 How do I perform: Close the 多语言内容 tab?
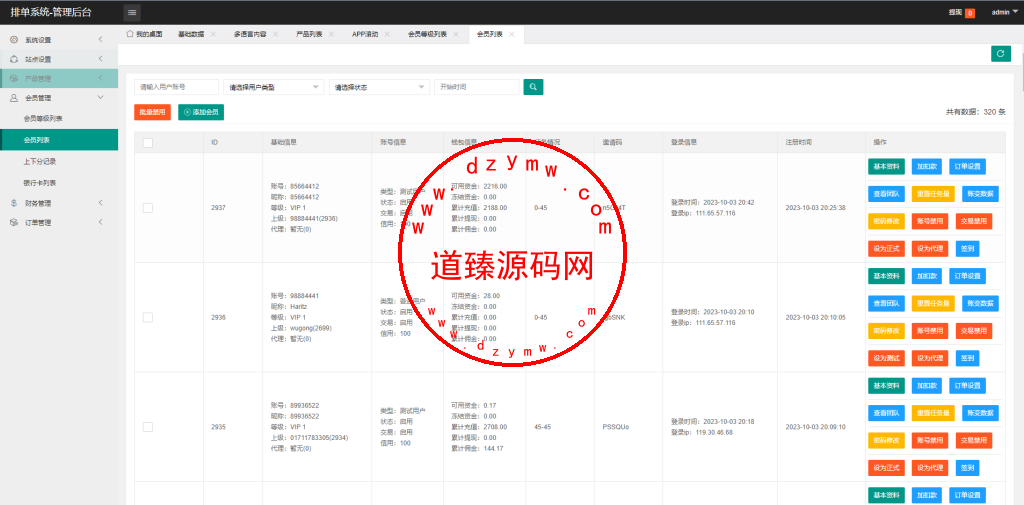tap(275, 34)
